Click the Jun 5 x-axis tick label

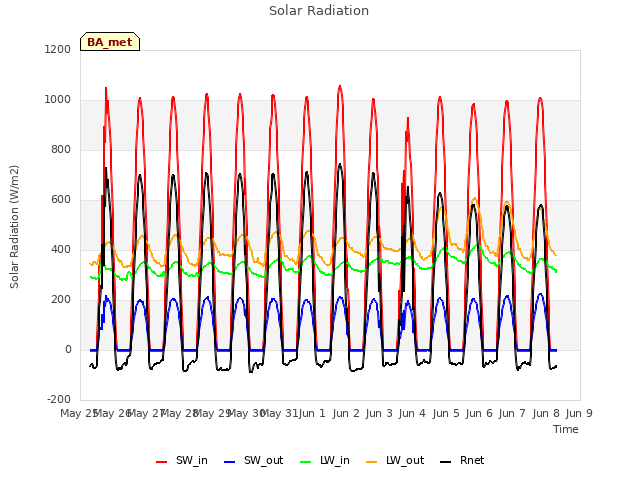coord(446,413)
